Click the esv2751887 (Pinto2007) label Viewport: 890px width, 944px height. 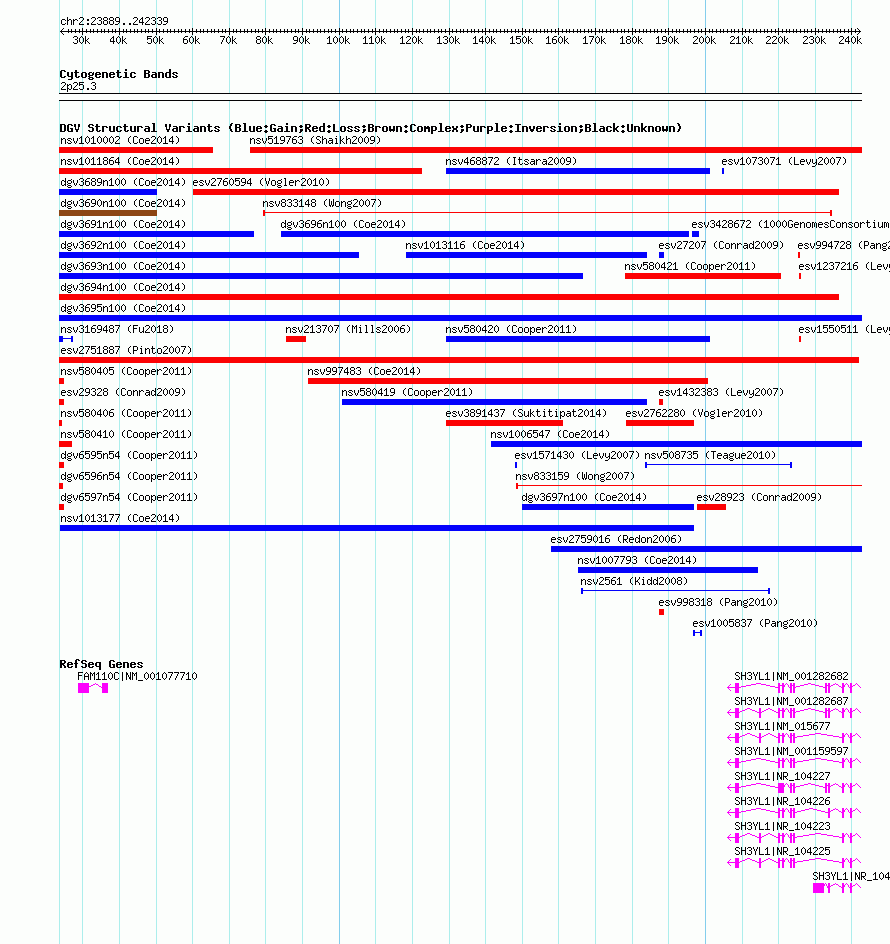pos(126,350)
